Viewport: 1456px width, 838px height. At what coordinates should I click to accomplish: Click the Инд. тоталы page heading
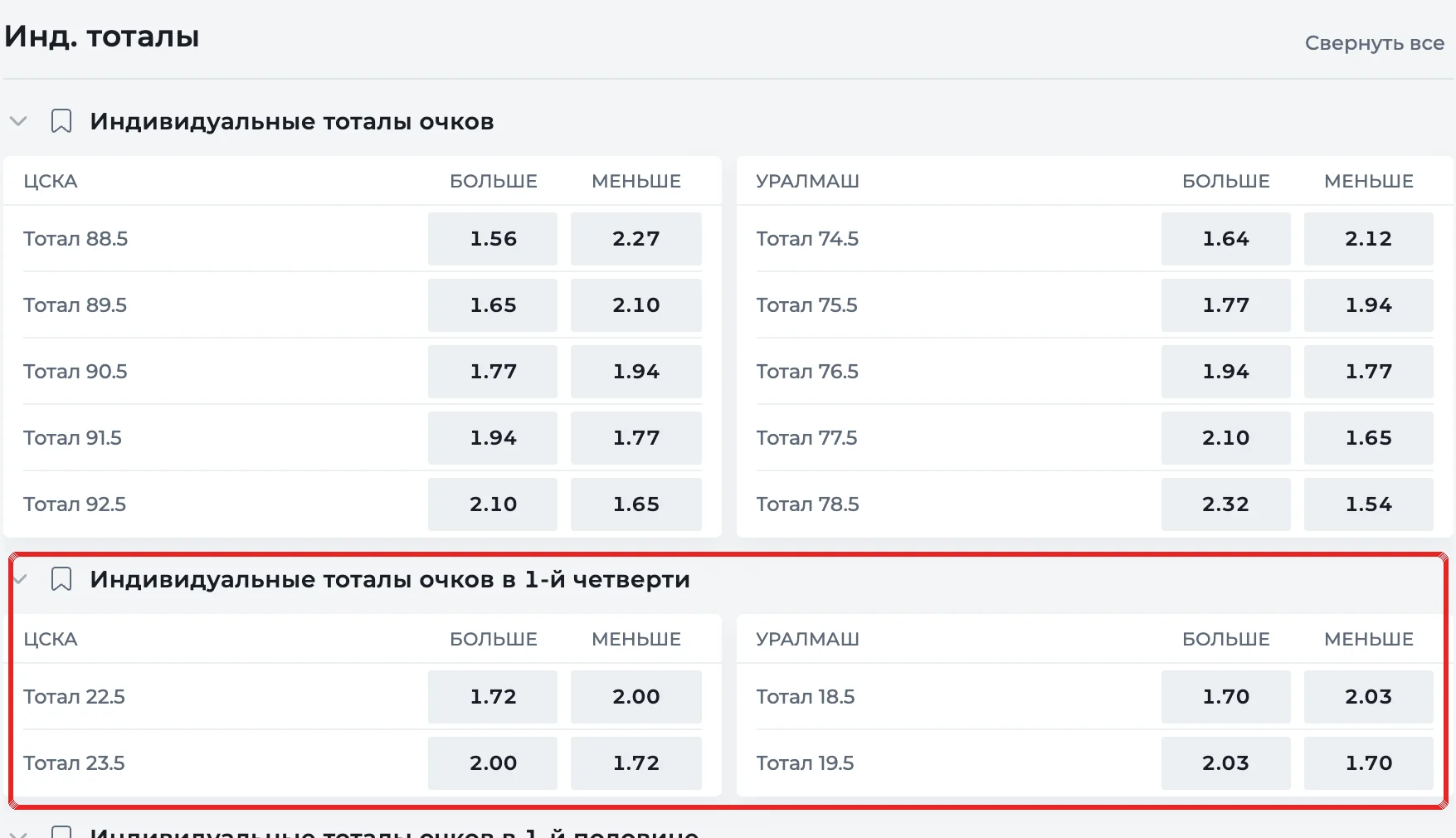coord(102,37)
